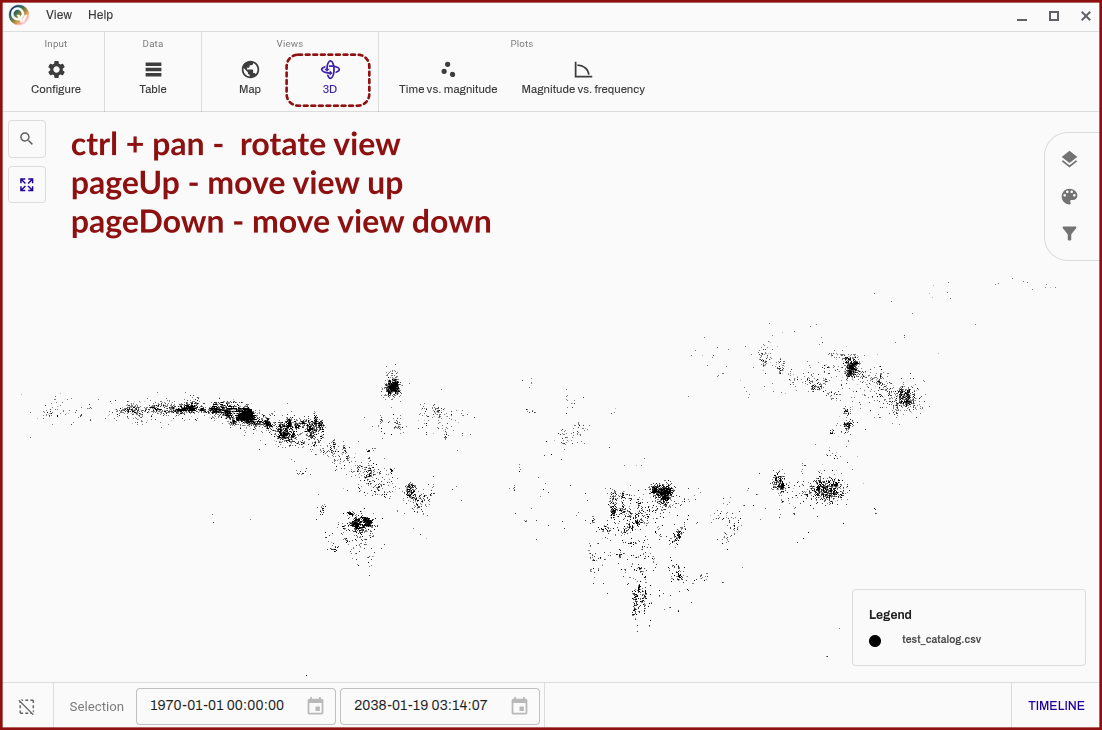Click the application logo icon

coord(19,15)
